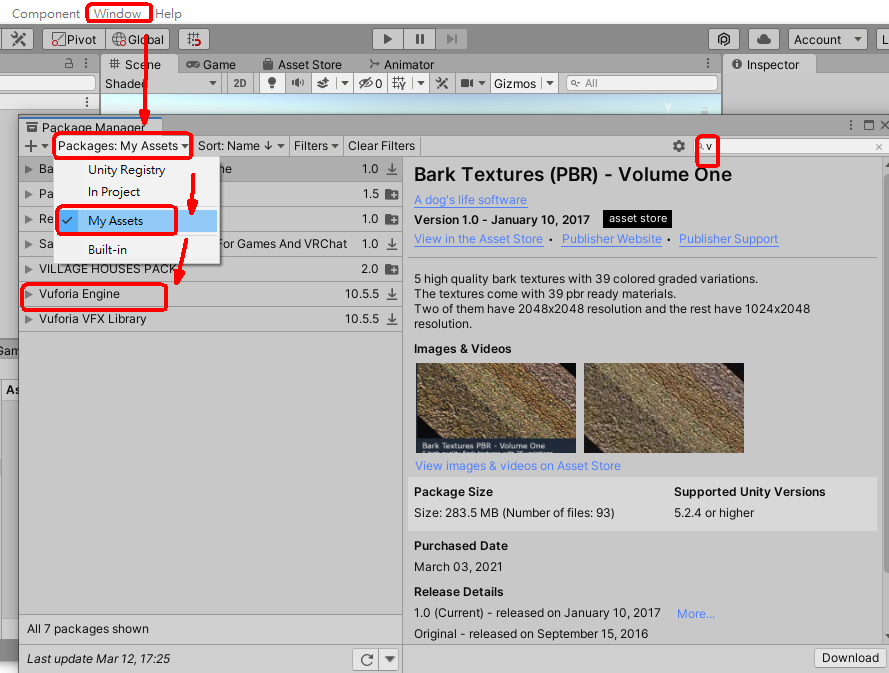Step one frame forward

point(452,39)
